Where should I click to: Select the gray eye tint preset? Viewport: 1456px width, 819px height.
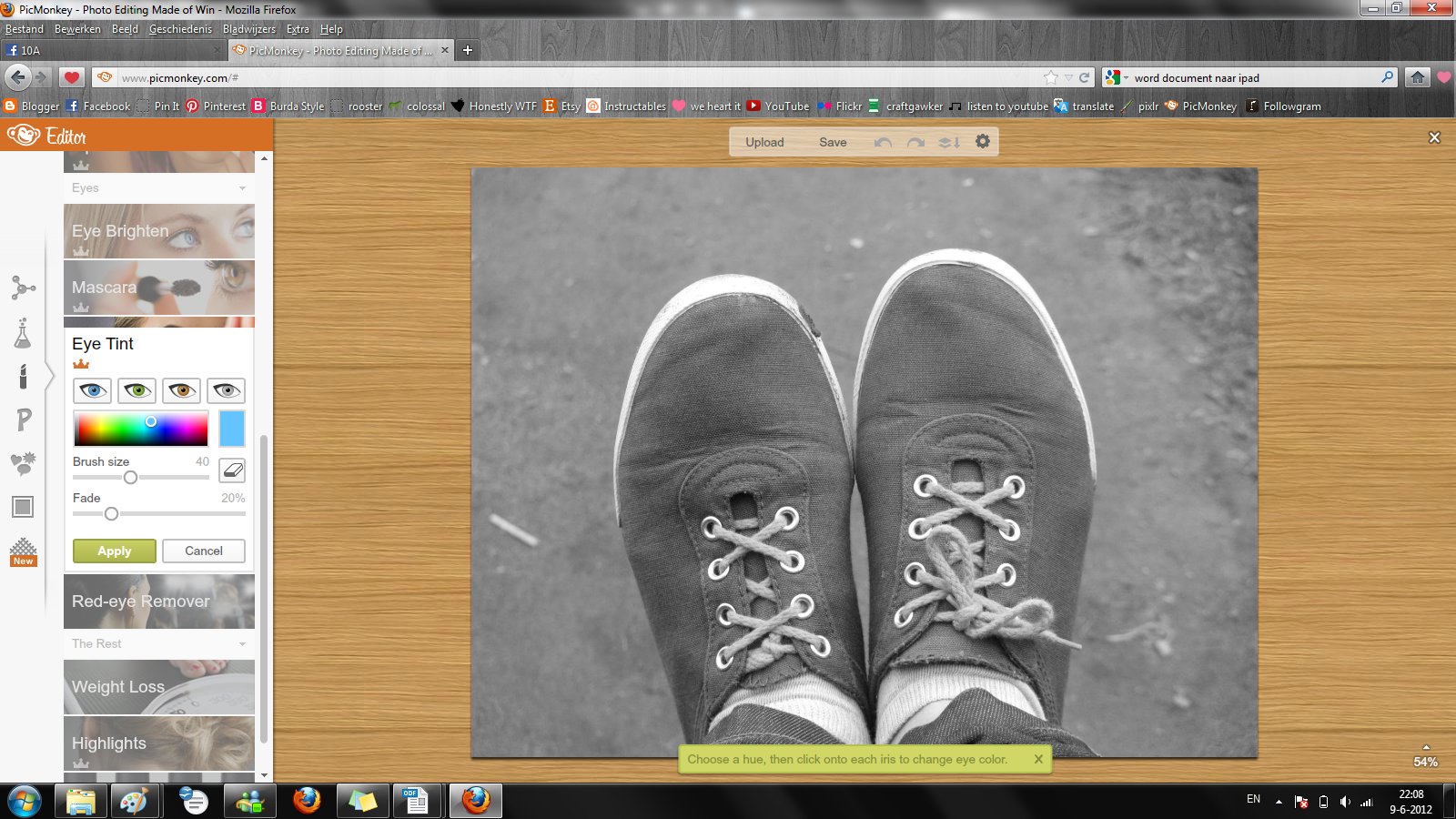pos(227,390)
